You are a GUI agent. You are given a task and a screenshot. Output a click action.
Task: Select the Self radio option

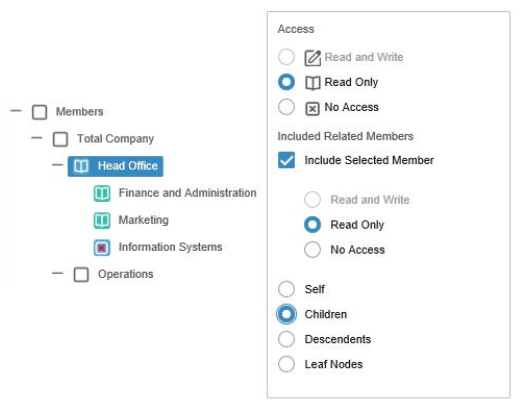click(286, 289)
